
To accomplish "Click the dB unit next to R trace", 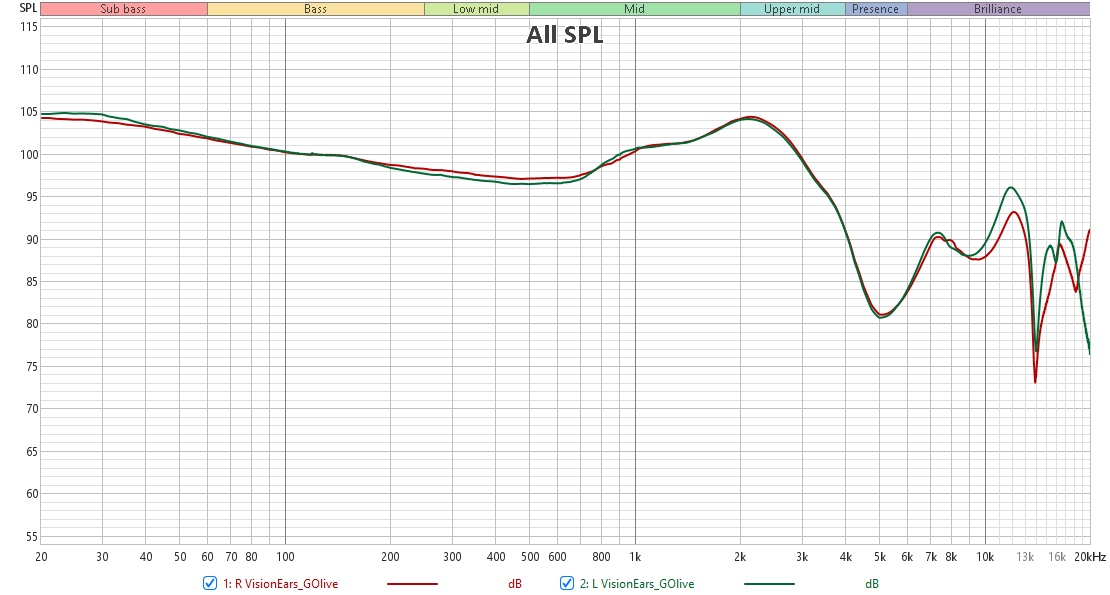I will tap(515, 584).
